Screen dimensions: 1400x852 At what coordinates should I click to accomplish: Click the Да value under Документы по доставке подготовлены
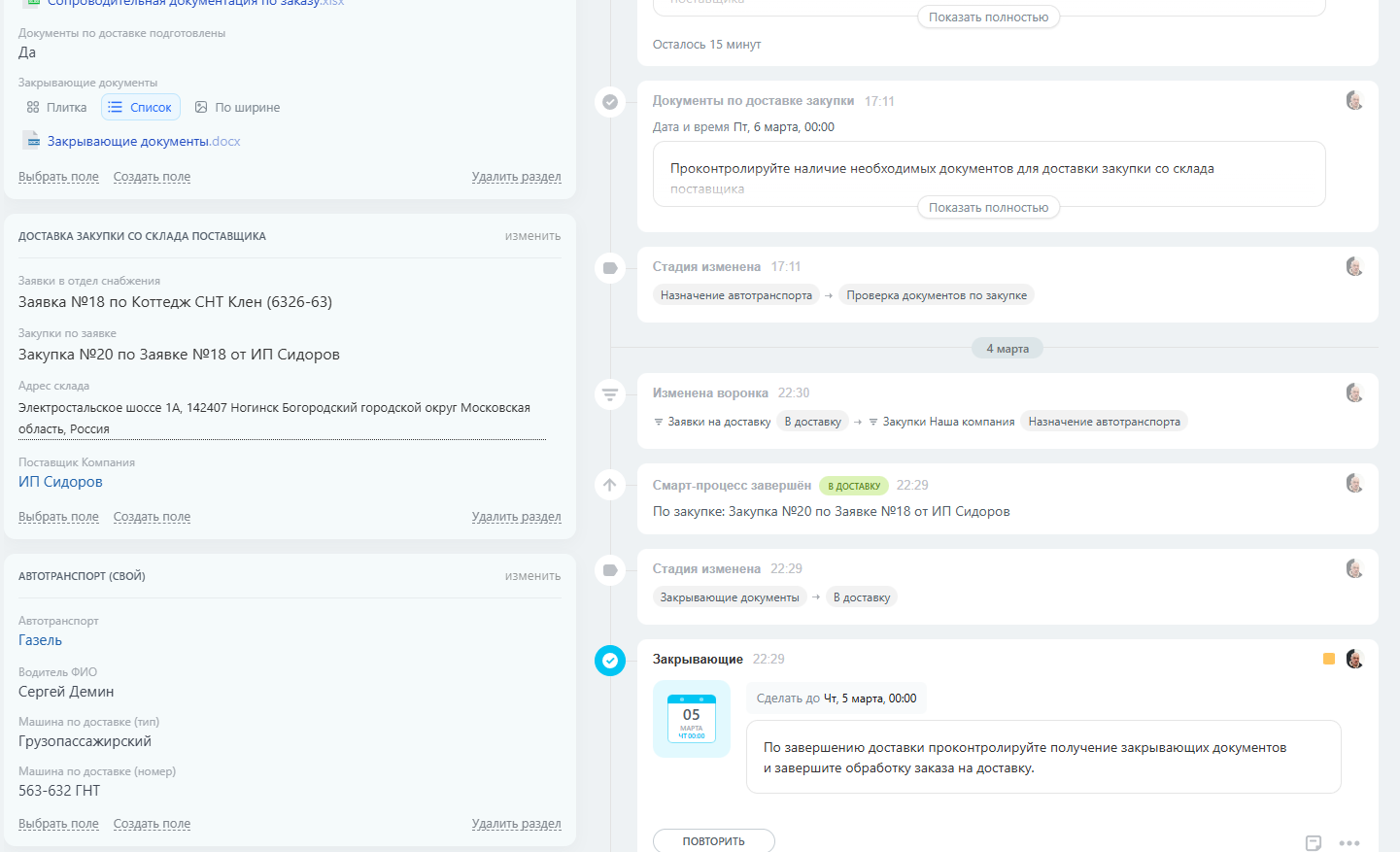[x=27, y=52]
